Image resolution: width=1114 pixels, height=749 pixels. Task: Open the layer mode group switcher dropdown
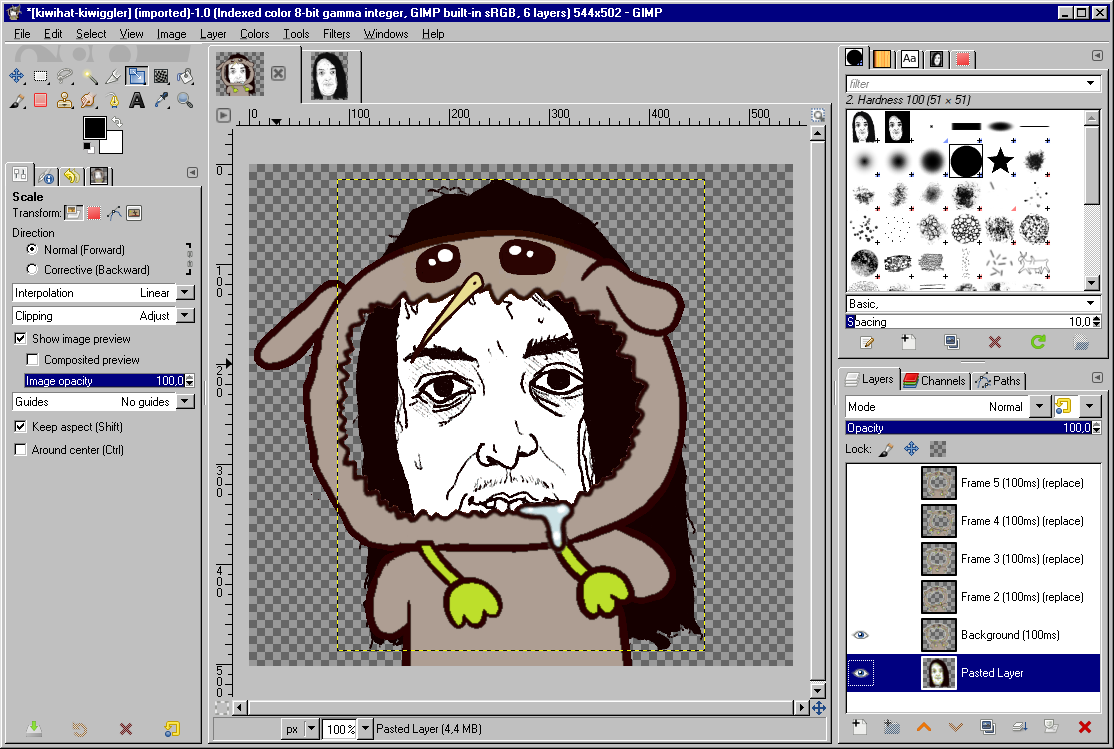(1089, 406)
